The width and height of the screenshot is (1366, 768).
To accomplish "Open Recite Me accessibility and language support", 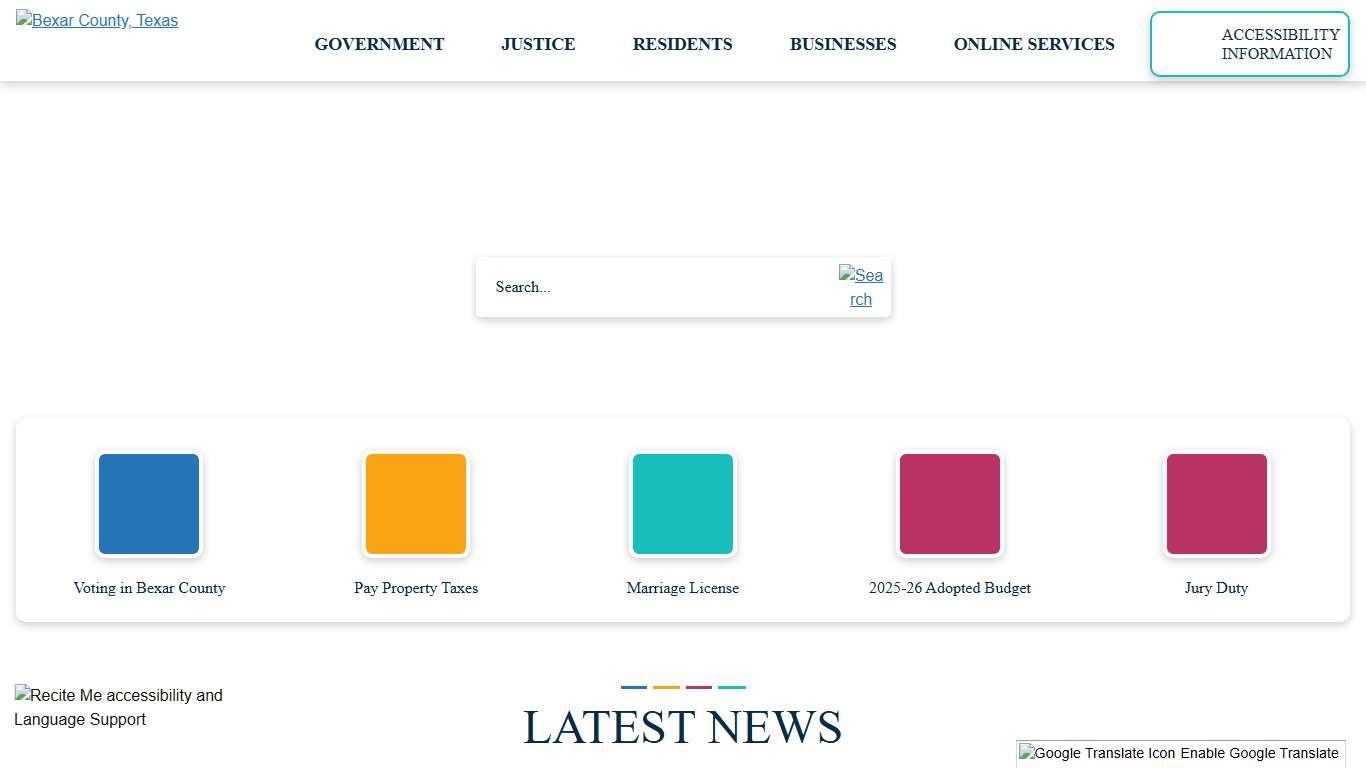I will point(118,707).
